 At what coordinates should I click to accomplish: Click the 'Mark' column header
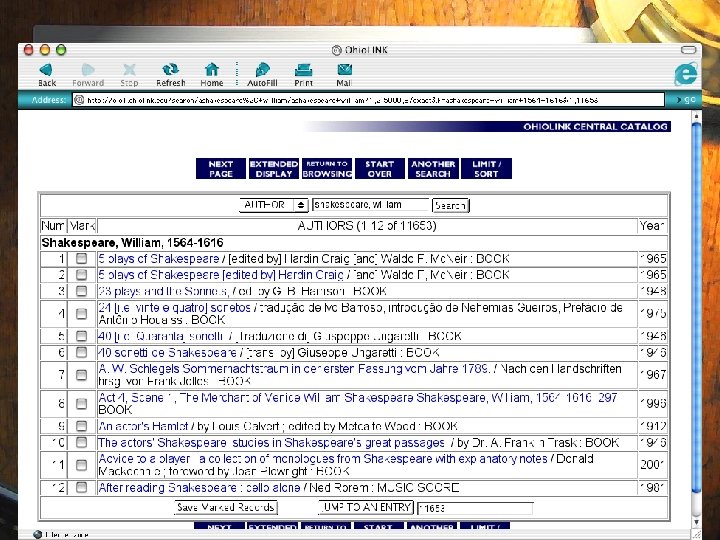[x=82, y=226]
